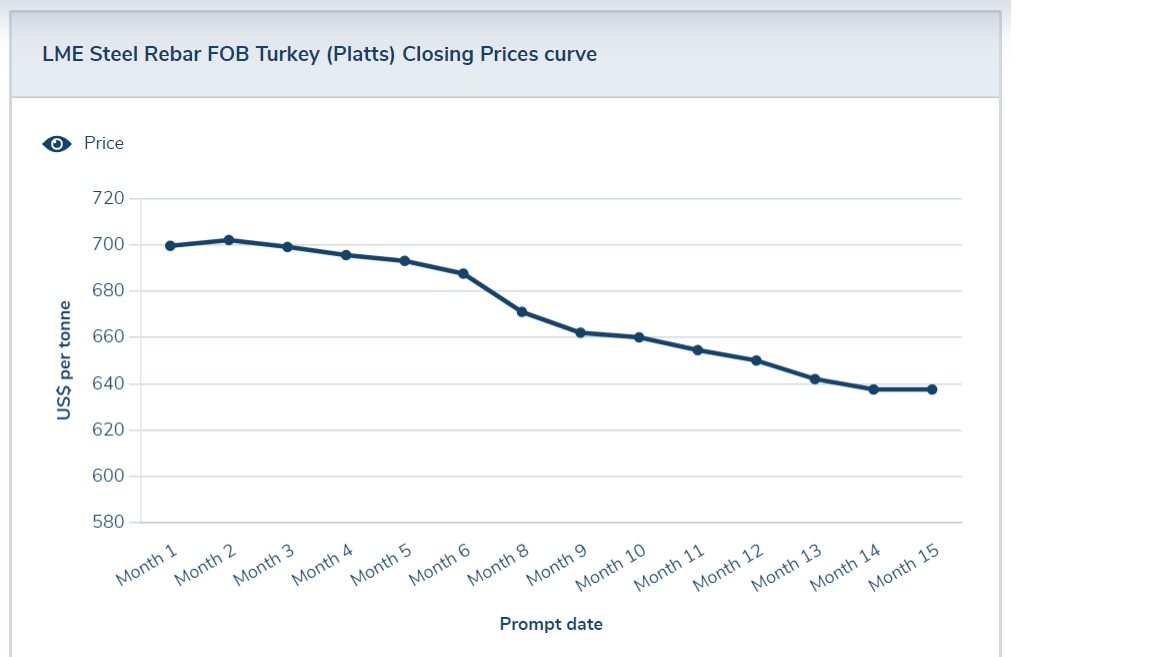Select the Month 4 point on curve
The width and height of the screenshot is (1152, 657).
point(346,255)
